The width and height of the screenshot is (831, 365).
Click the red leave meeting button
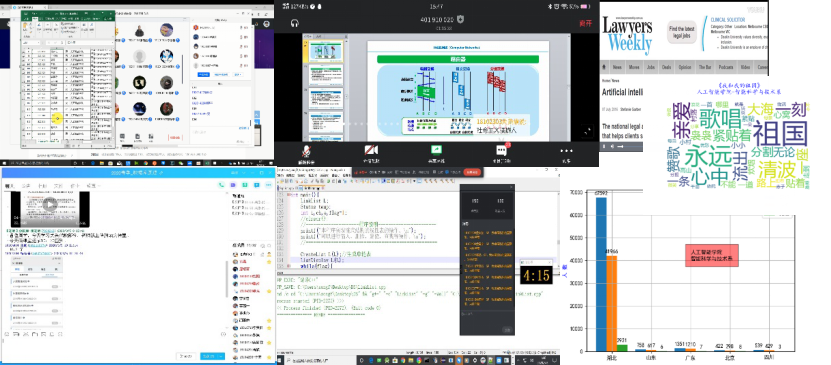click(x=585, y=23)
